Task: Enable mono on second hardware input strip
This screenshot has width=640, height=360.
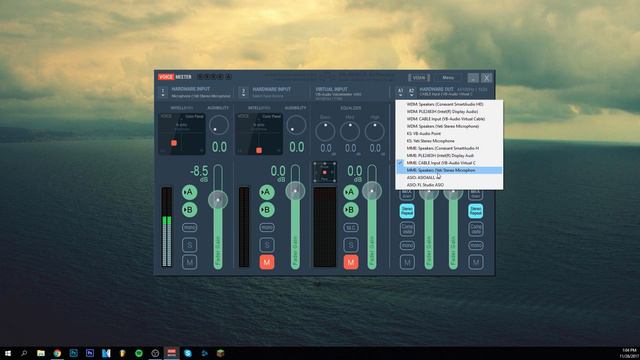Action: 267,227
